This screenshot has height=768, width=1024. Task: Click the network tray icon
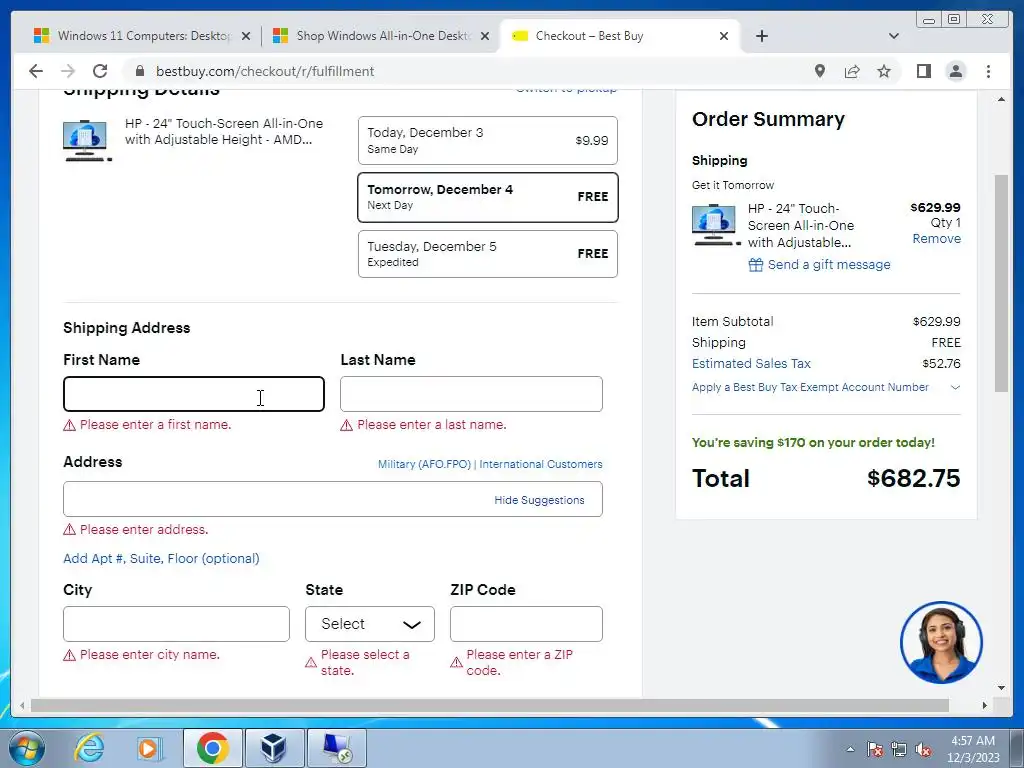(x=899, y=749)
